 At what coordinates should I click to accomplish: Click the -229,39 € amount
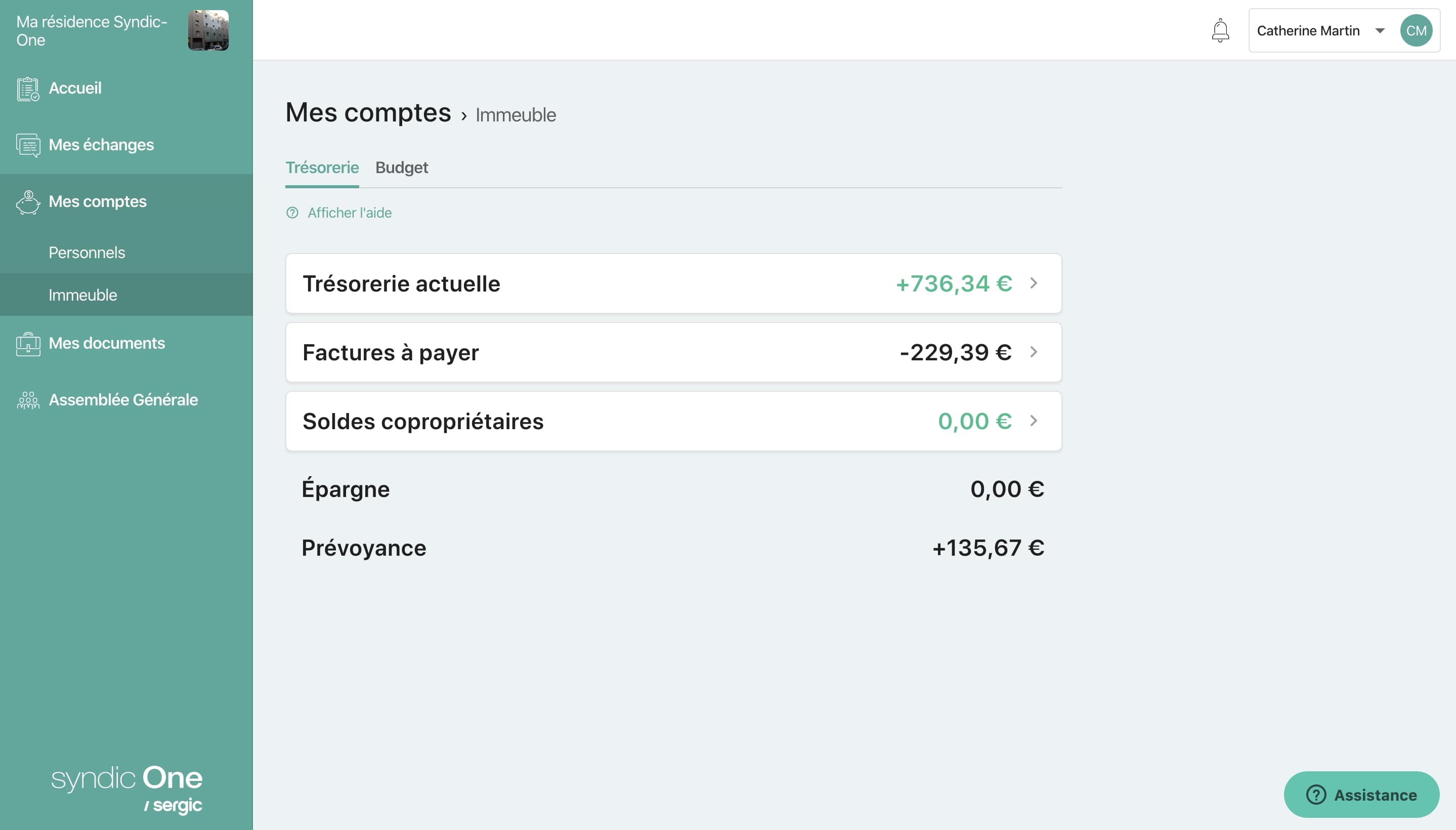tap(956, 352)
